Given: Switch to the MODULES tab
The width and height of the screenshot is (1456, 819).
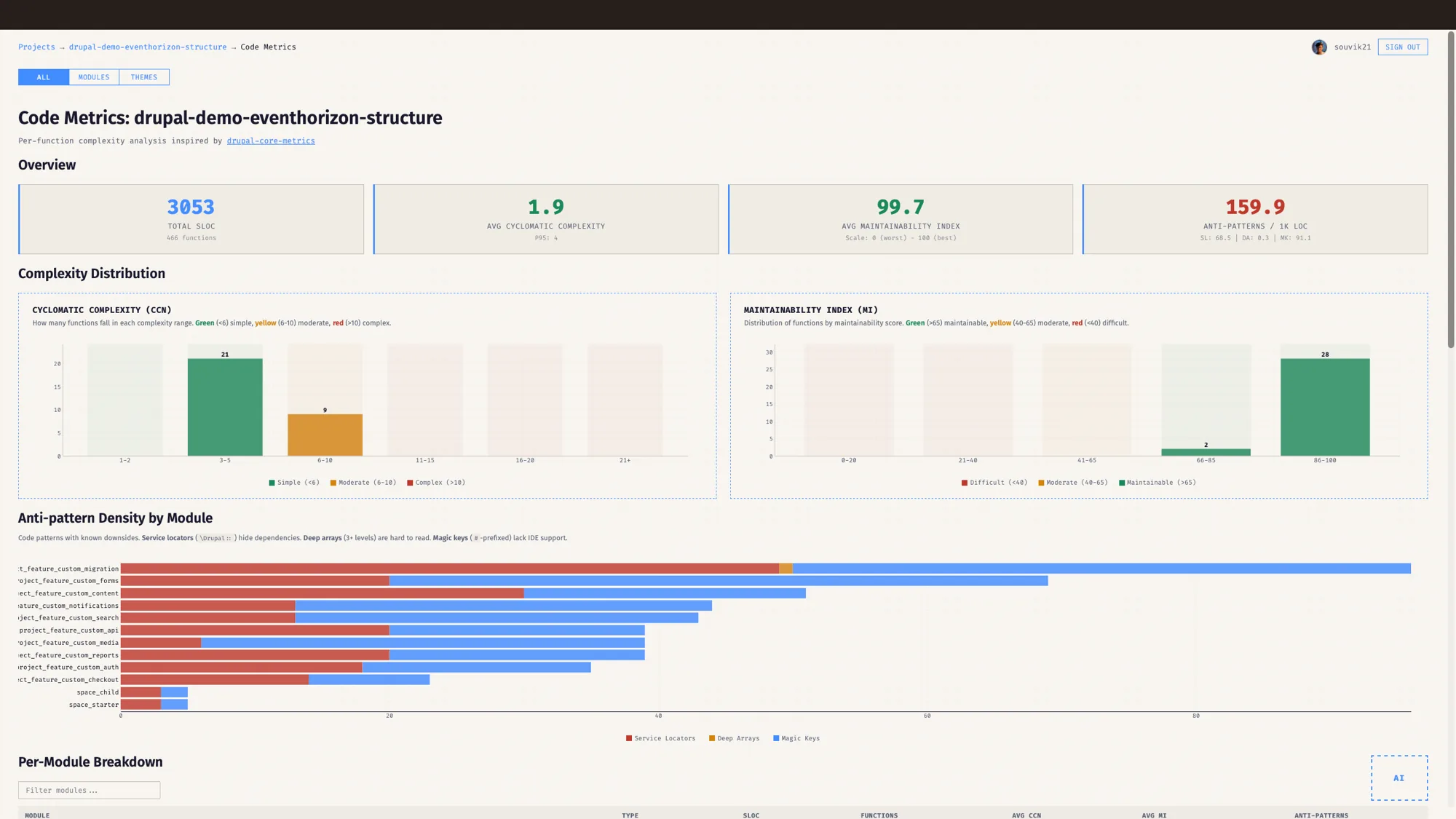Looking at the screenshot, I should coord(94,77).
